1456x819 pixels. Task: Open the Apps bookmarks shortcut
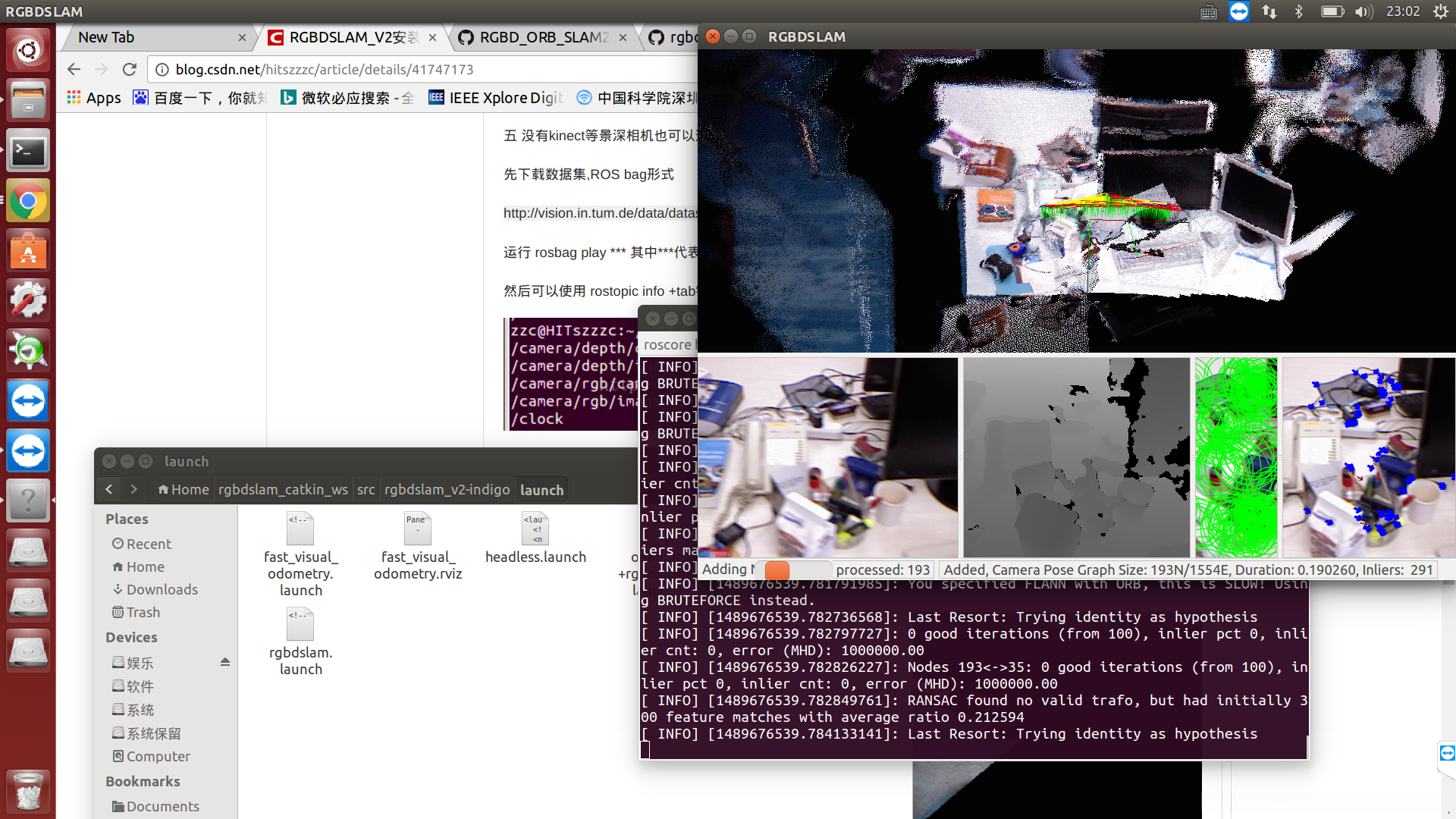tap(94, 98)
